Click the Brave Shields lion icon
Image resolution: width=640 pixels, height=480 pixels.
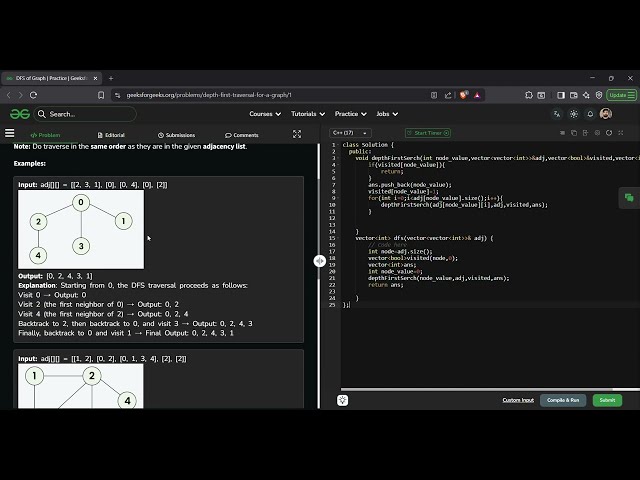pos(464,95)
